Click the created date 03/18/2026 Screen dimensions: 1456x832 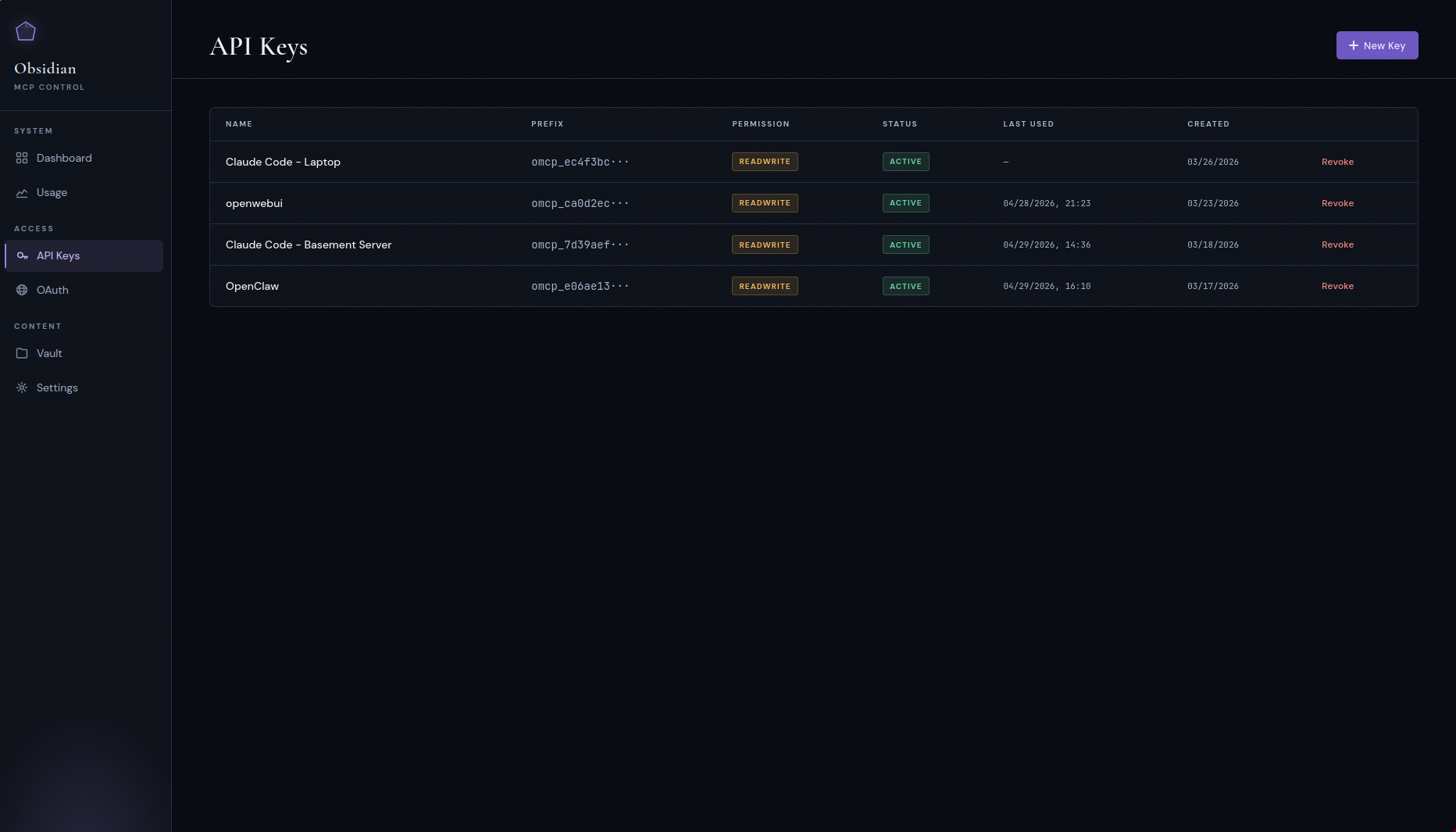(x=1213, y=245)
